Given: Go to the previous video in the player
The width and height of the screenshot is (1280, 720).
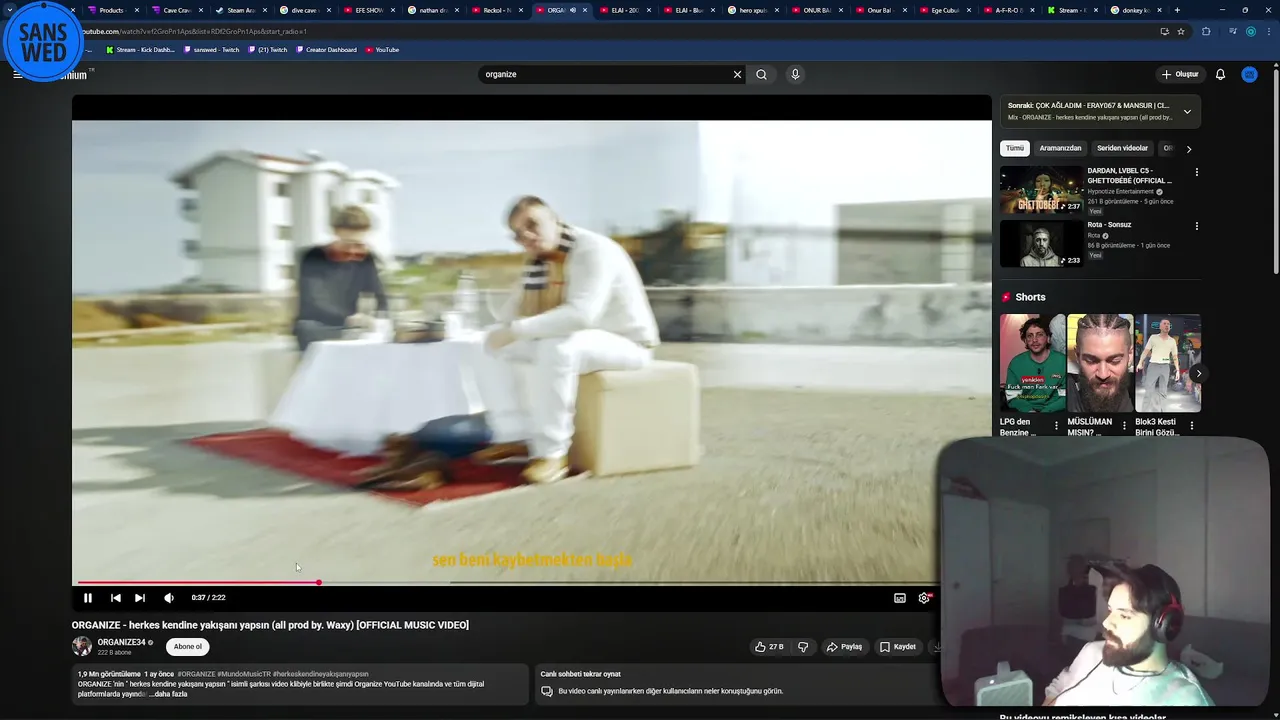Looking at the screenshot, I should [x=116, y=598].
